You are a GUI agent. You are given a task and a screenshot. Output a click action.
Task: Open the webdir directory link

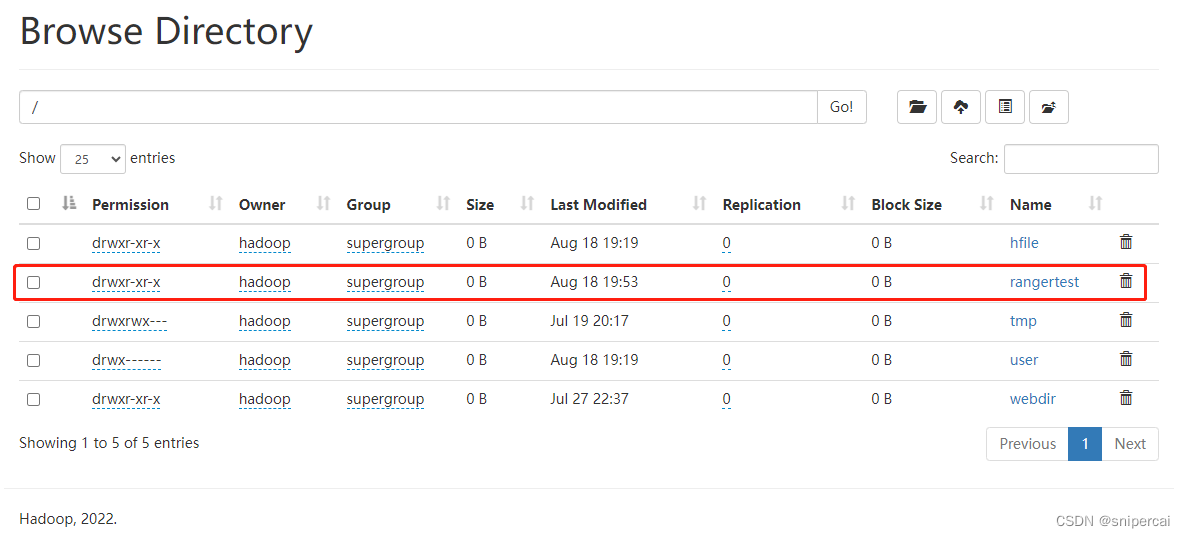[1032, 399]
